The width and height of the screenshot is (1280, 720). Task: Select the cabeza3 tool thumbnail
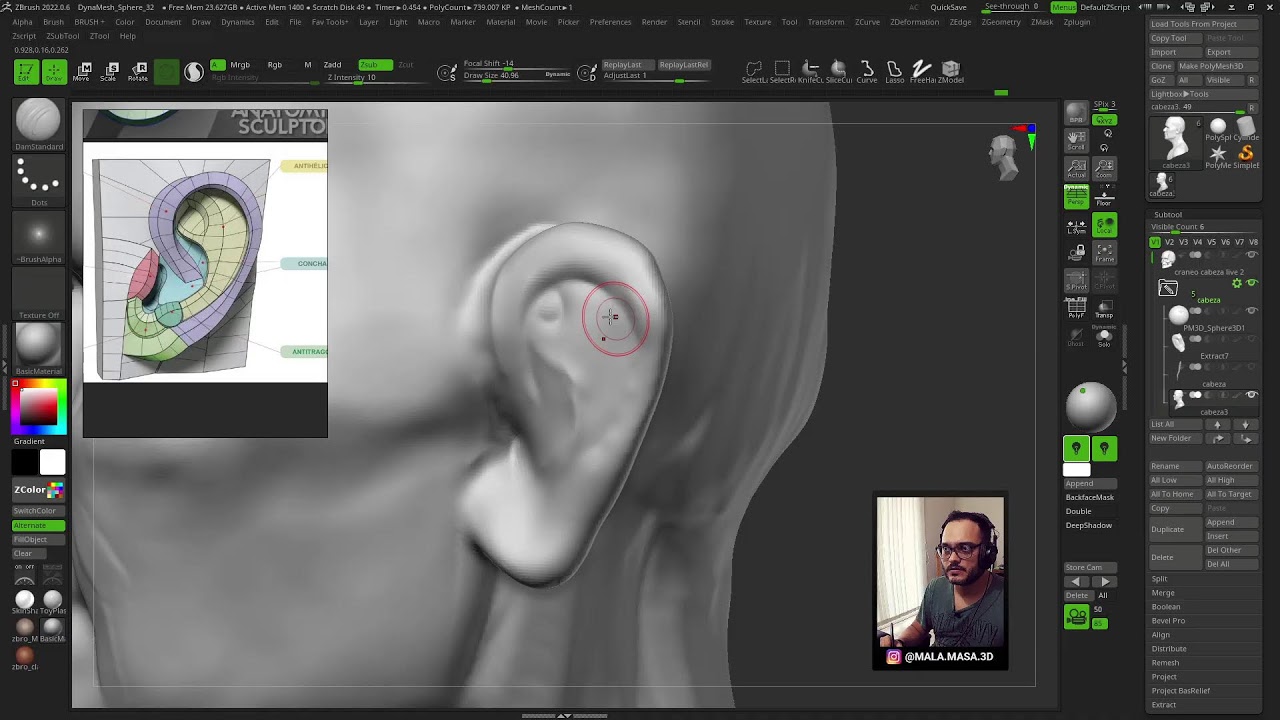pyautogui.click(x=1175, y=139)
